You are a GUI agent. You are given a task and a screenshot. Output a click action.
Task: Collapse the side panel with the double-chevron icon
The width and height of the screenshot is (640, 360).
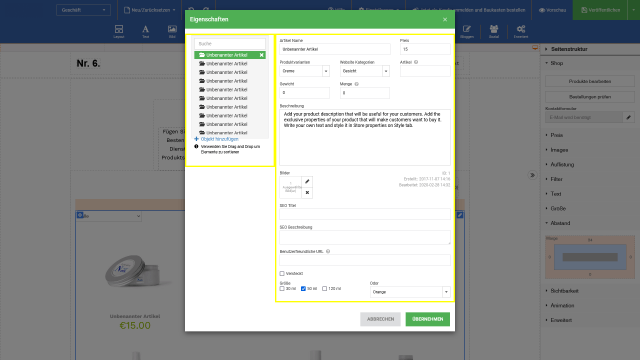pyautogui.click(x=532, y=175)
